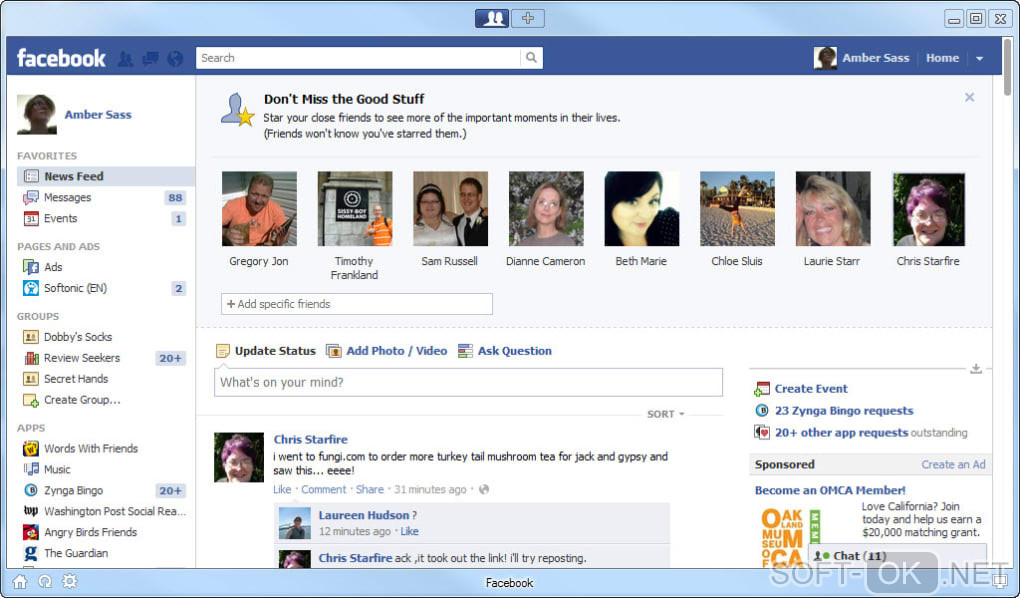Open 20+ other app requests
The width and height of the screenshot is (1020, 598).
(841, 433)
